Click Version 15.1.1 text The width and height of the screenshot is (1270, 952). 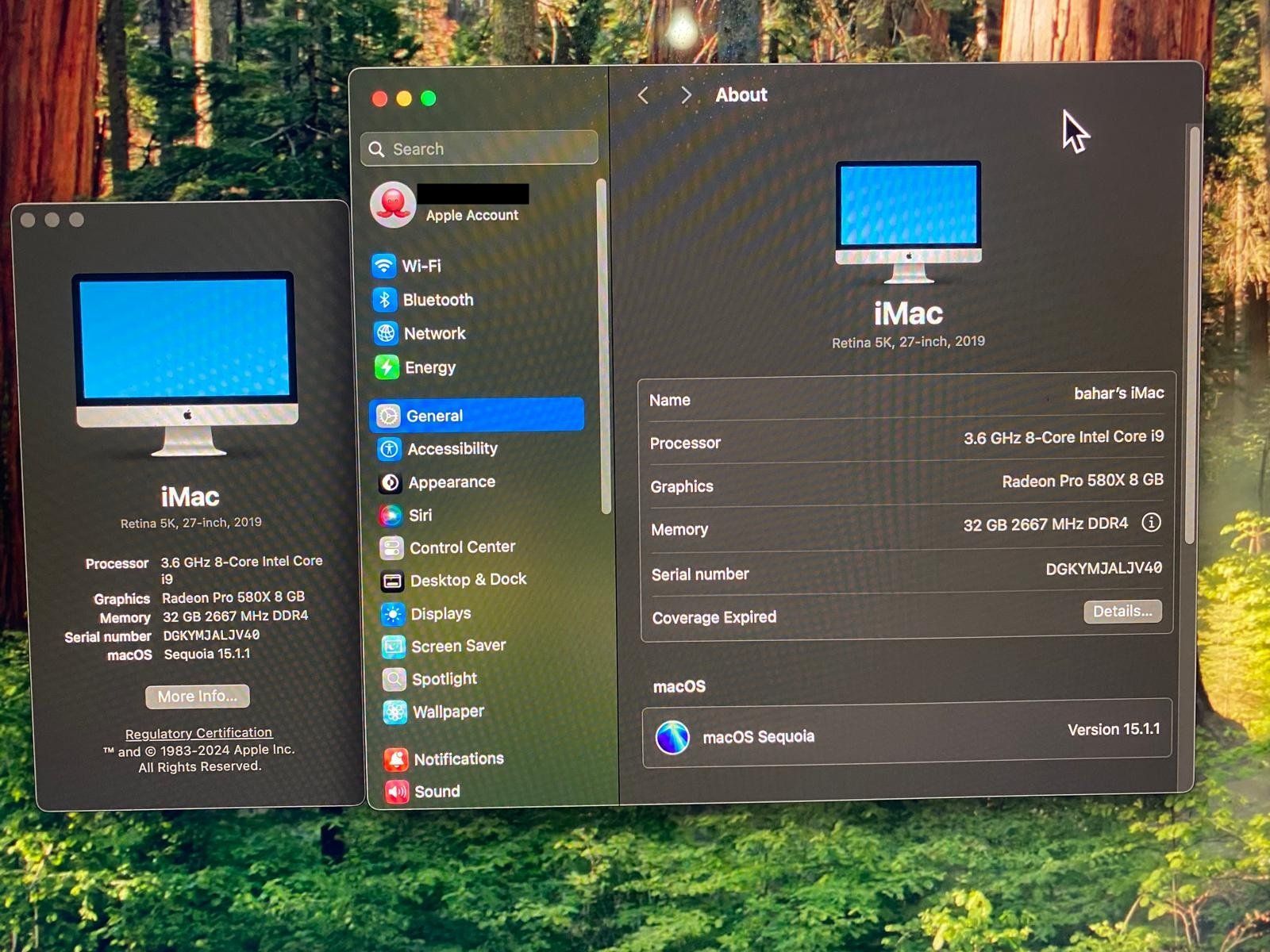(1114, 729)
